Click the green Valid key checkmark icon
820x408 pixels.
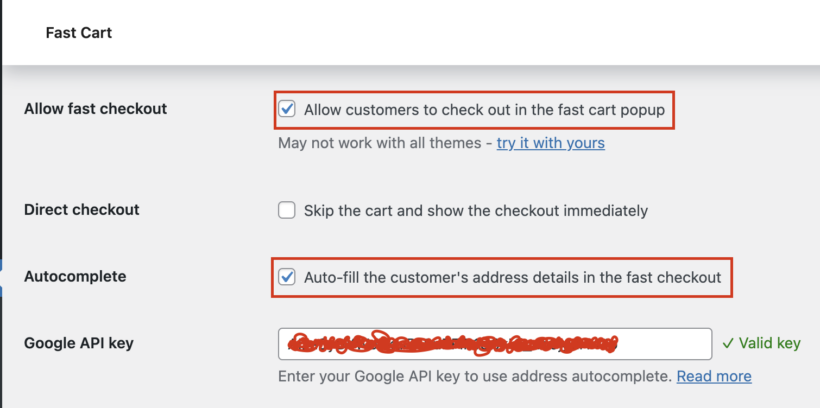[727, 343]
